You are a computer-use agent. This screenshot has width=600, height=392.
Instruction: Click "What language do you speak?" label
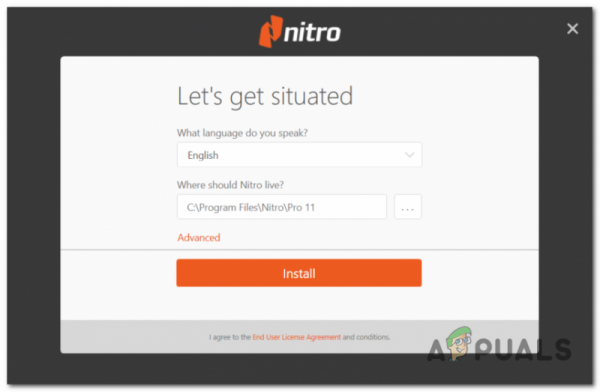coord(242,133)
